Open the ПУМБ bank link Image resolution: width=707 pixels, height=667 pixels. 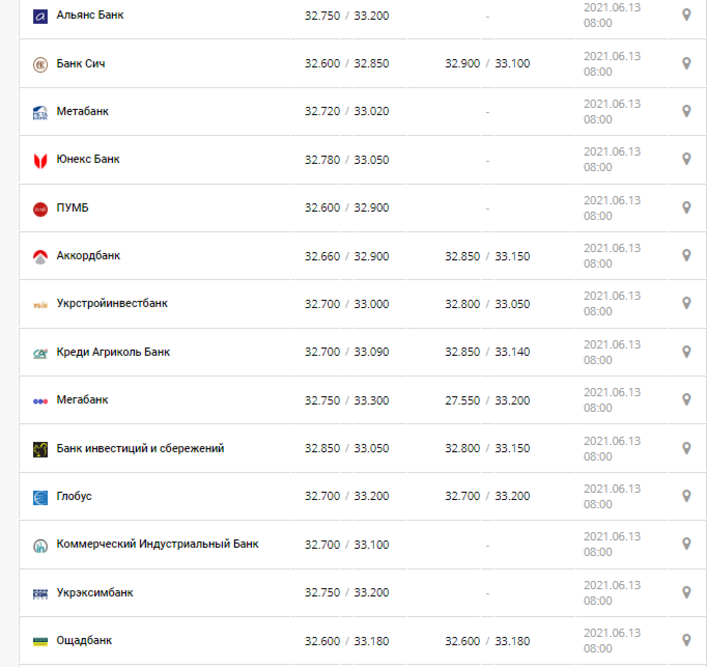72,207
